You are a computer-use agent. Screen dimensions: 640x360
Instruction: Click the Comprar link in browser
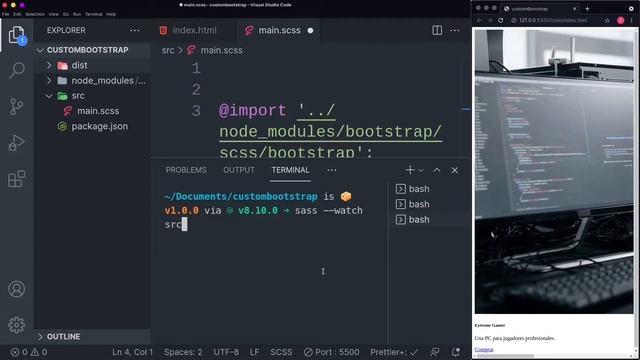[484, 349]
